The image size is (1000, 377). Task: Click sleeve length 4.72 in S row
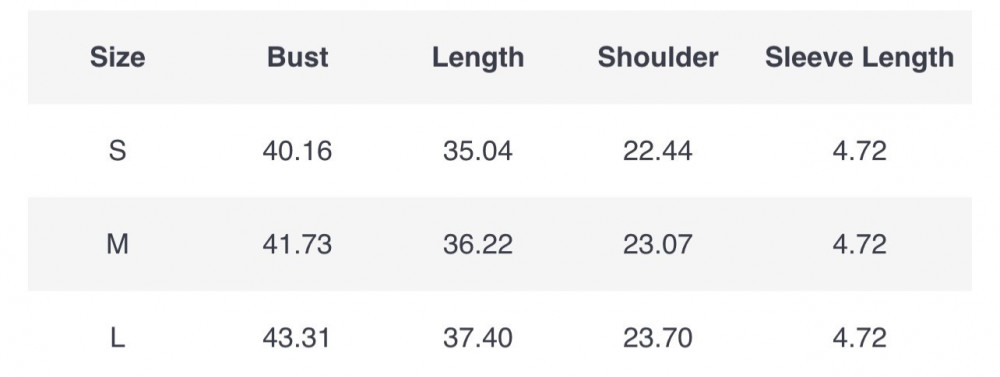click(x=859, y=151)
